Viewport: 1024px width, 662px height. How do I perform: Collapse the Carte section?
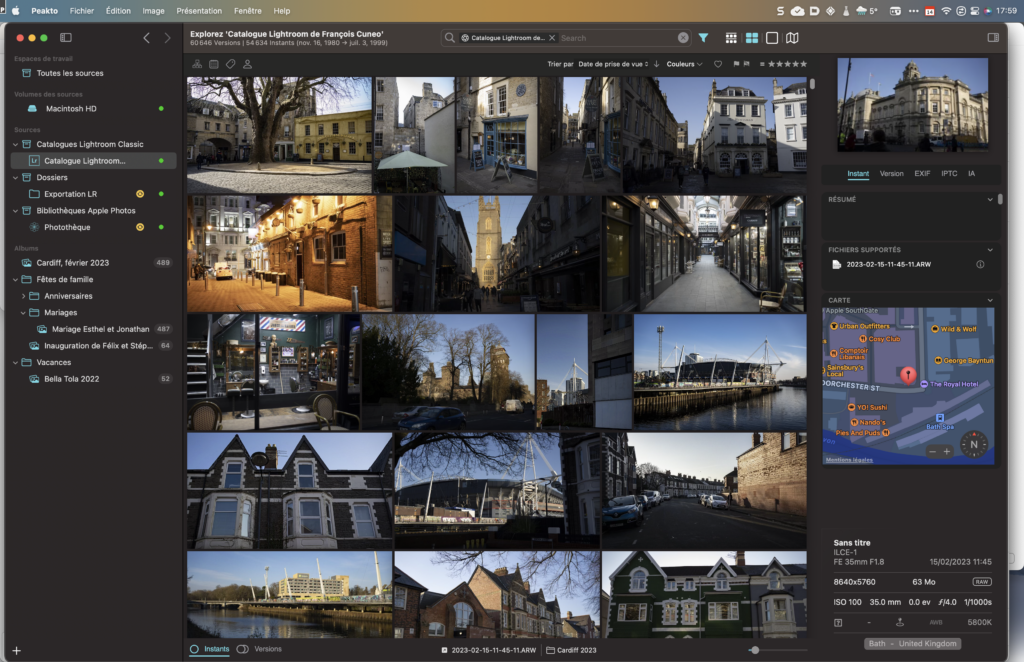point(990,300)
